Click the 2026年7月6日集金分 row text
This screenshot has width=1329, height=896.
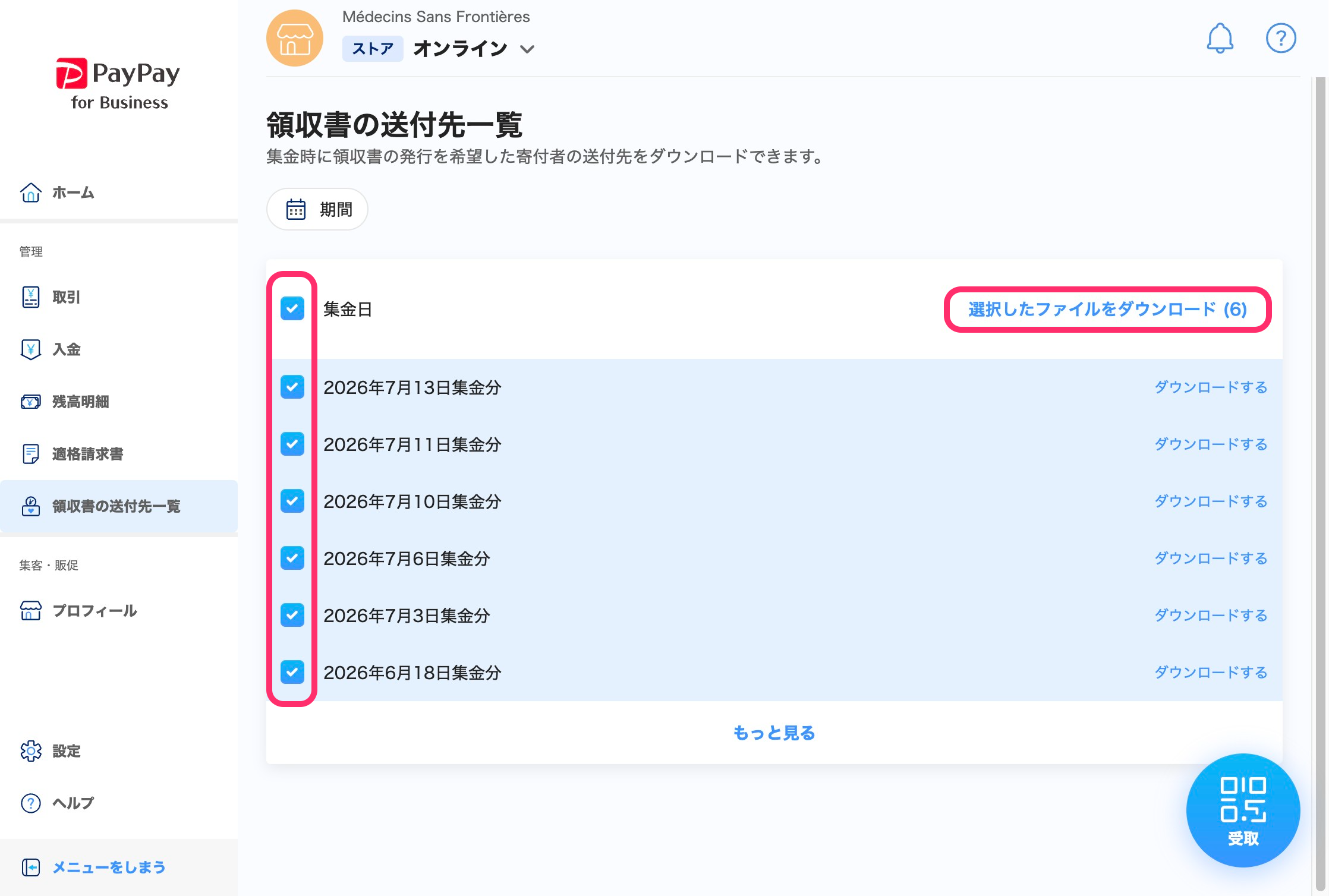(x=407, y=559)
